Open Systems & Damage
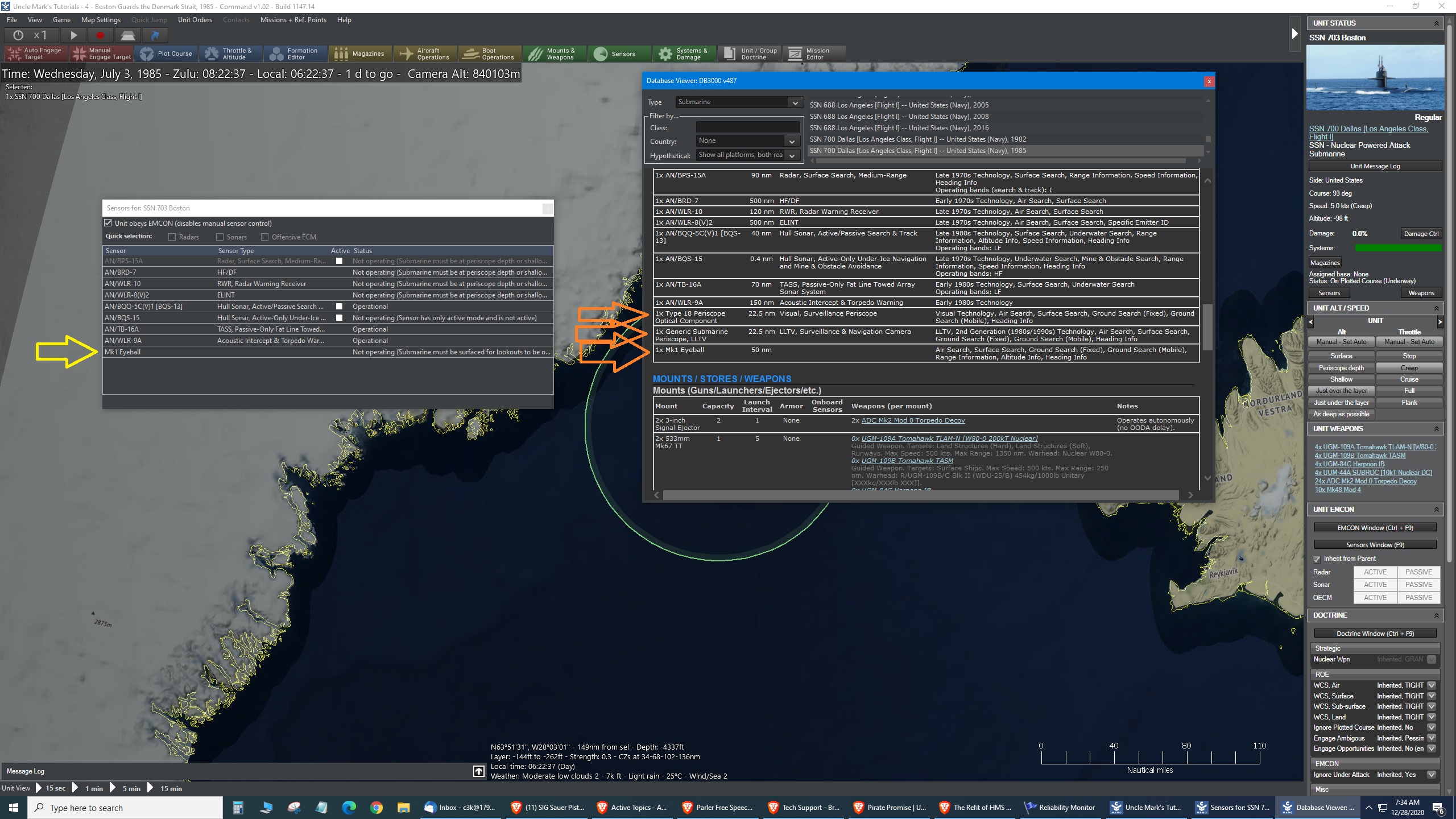 tap(685, 53)
